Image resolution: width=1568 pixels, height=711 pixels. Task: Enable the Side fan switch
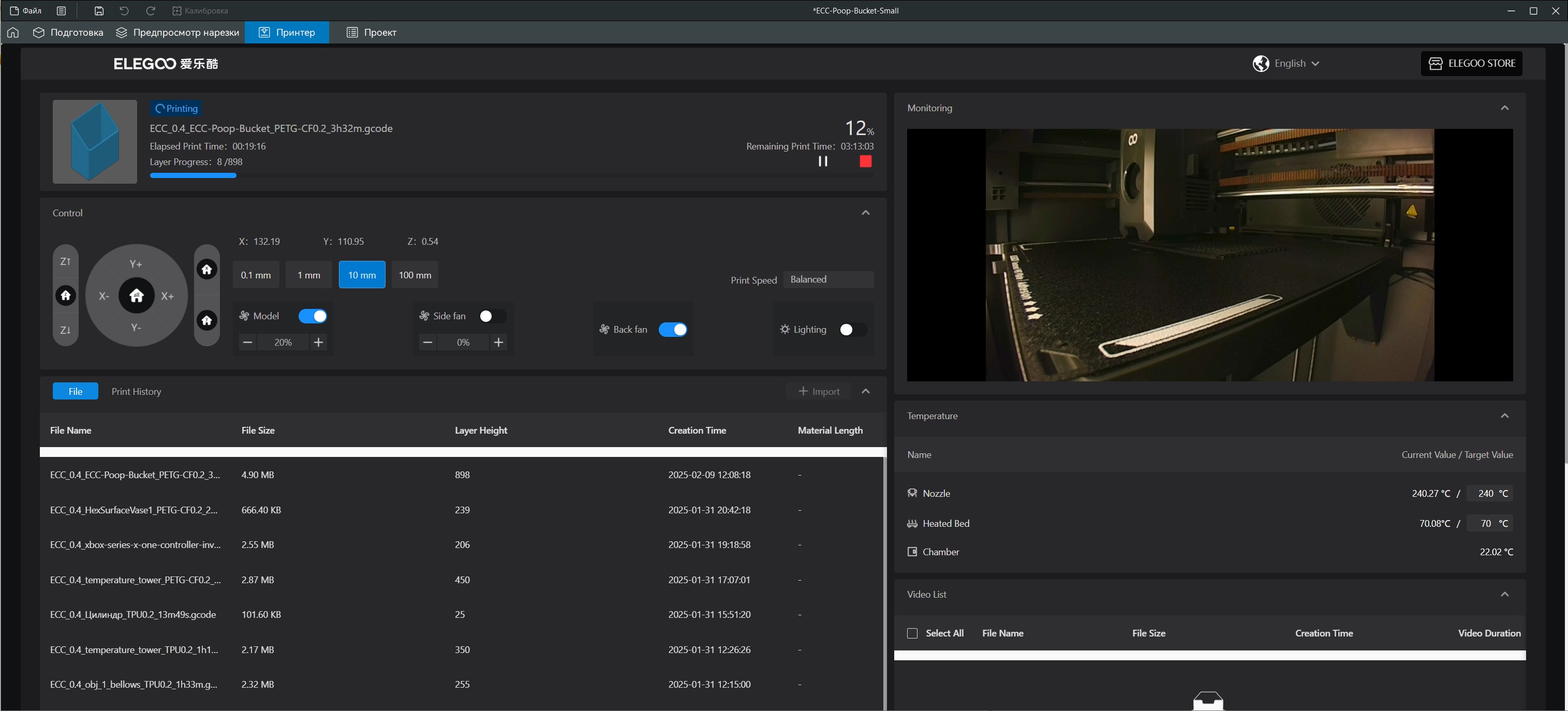click(x=492, y=316)
